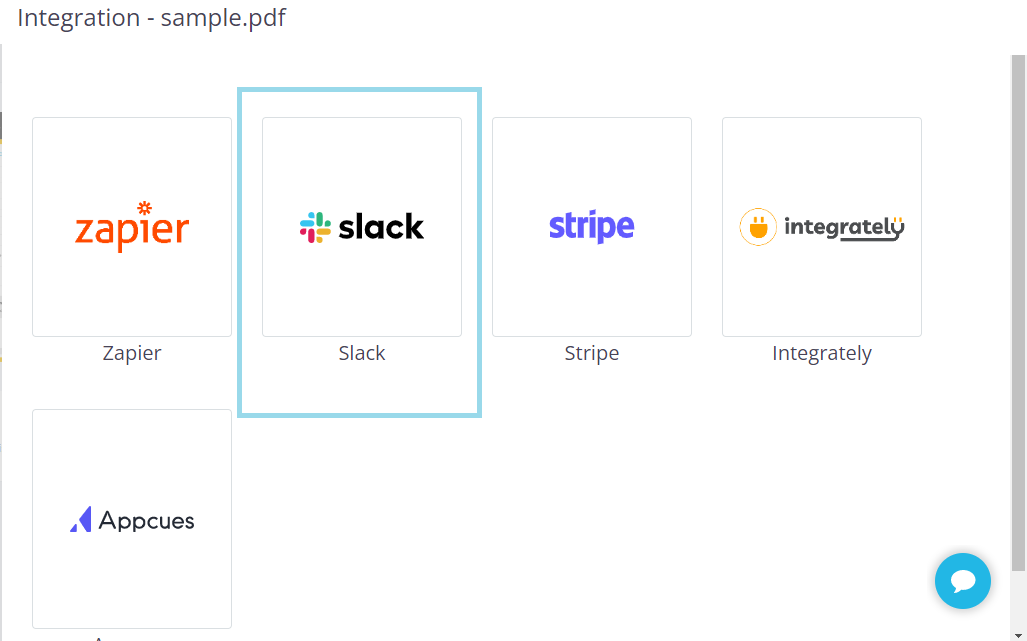The image size is (1027, 641).
Task: Click the purple Appcues triangle mark
Action: 81,520
